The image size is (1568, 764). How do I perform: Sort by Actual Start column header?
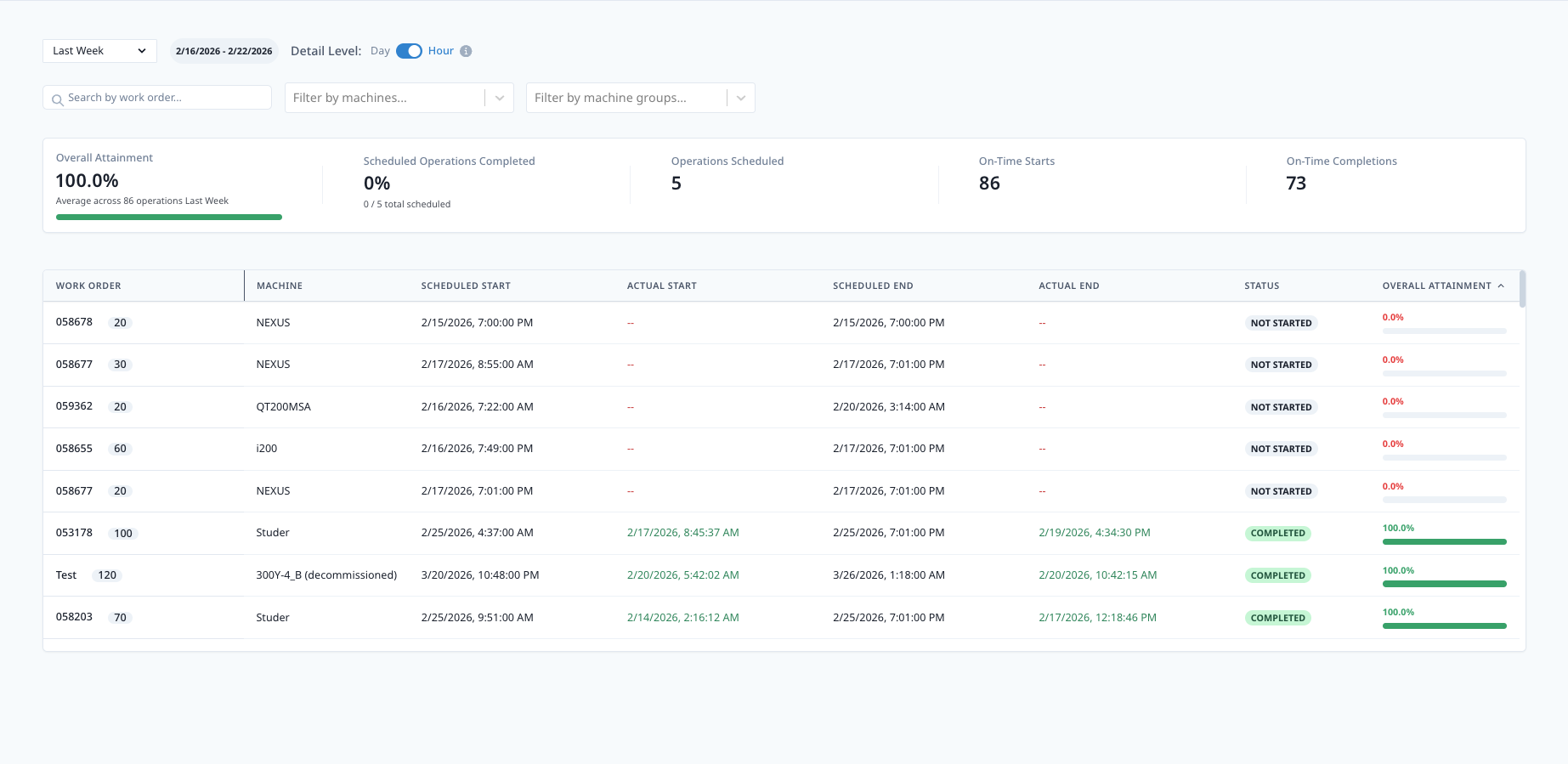(x=662, y=286)
